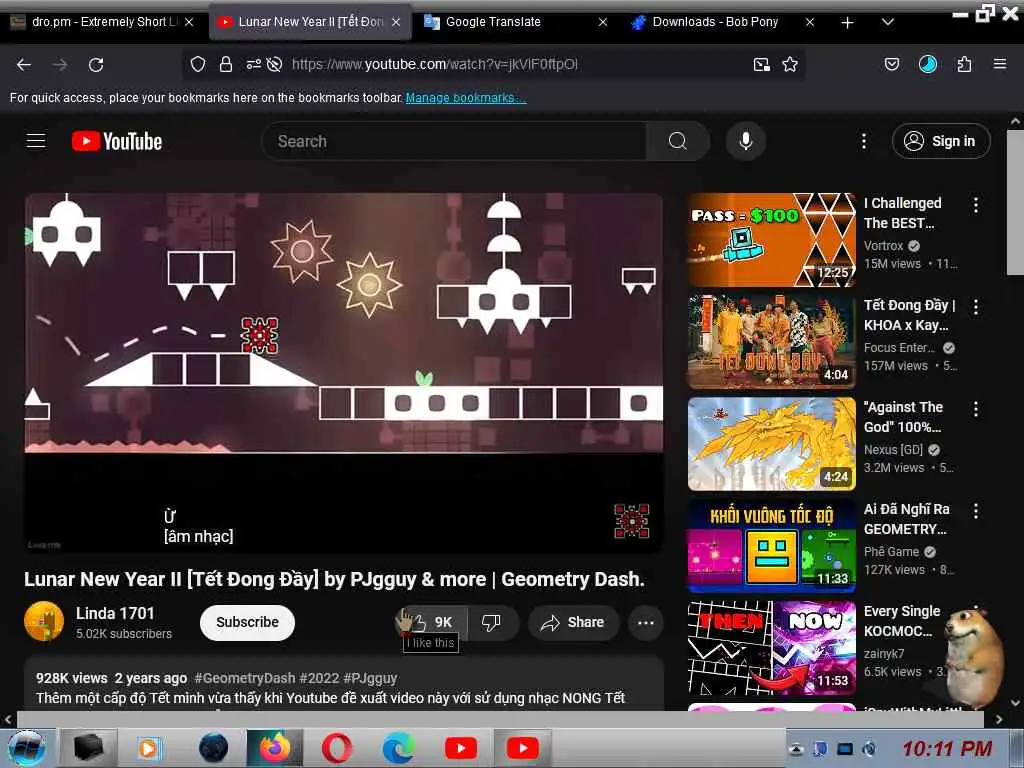The height and width of the screenshot is (768, 1024).
Task: Click the blue circular profile extension icon
Action: (928, 64)
